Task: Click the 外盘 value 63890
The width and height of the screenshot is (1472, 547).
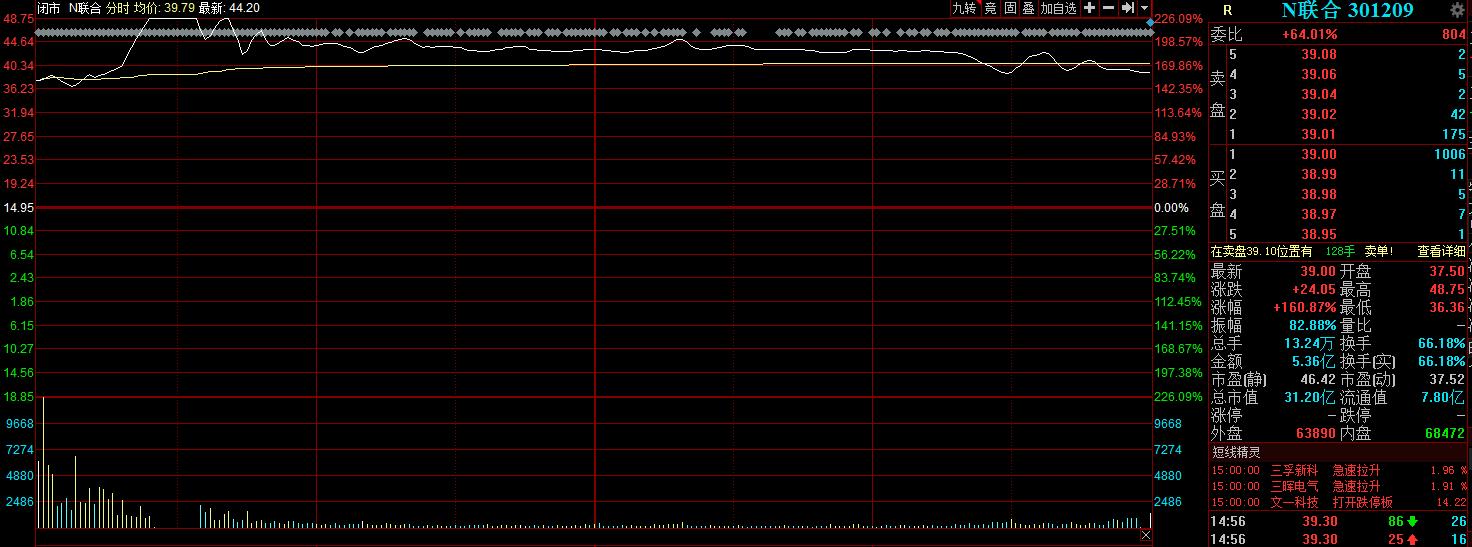Action: [x=1317, y=434]
